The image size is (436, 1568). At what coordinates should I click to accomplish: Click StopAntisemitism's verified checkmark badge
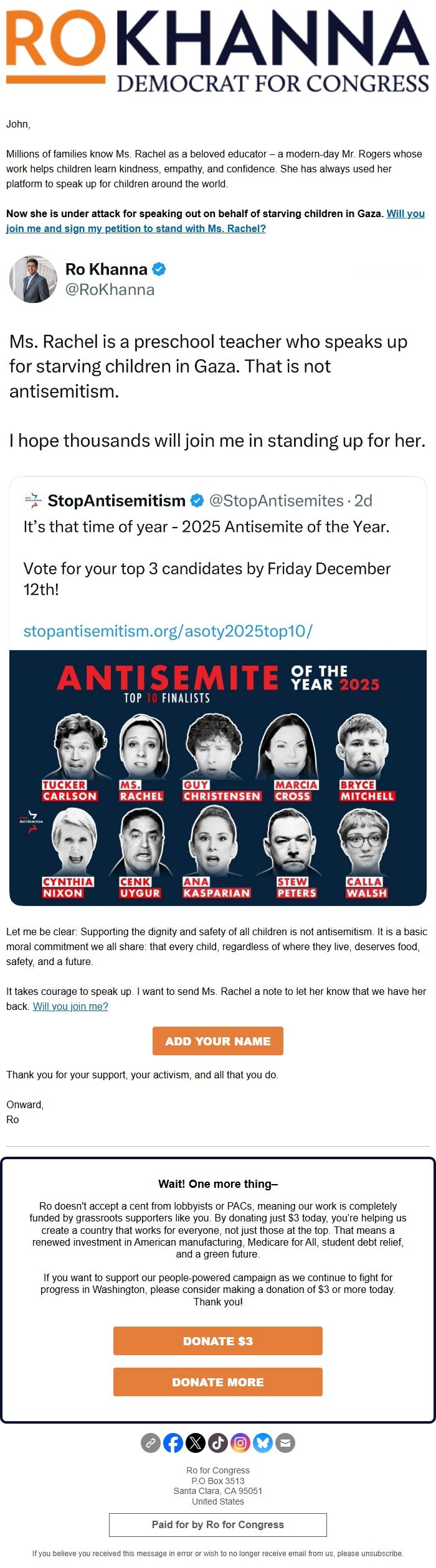tap(197, 500)
